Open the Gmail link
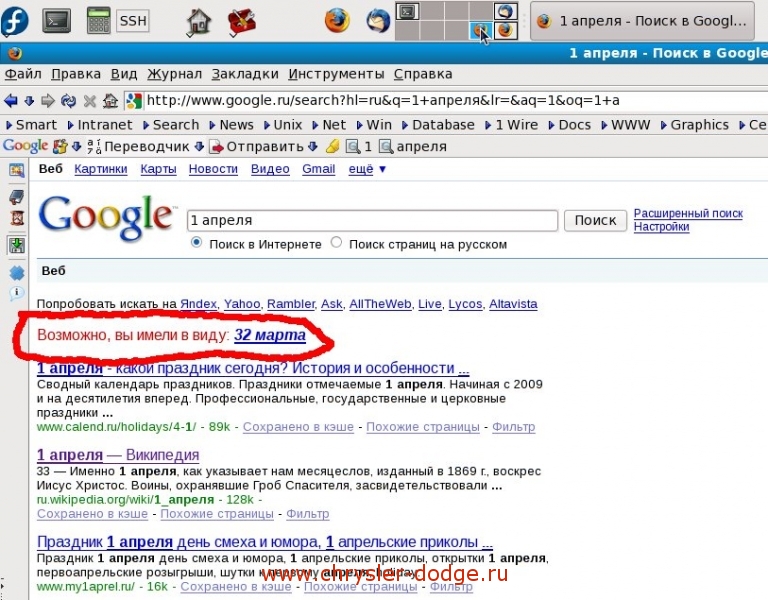 (318, 169)
